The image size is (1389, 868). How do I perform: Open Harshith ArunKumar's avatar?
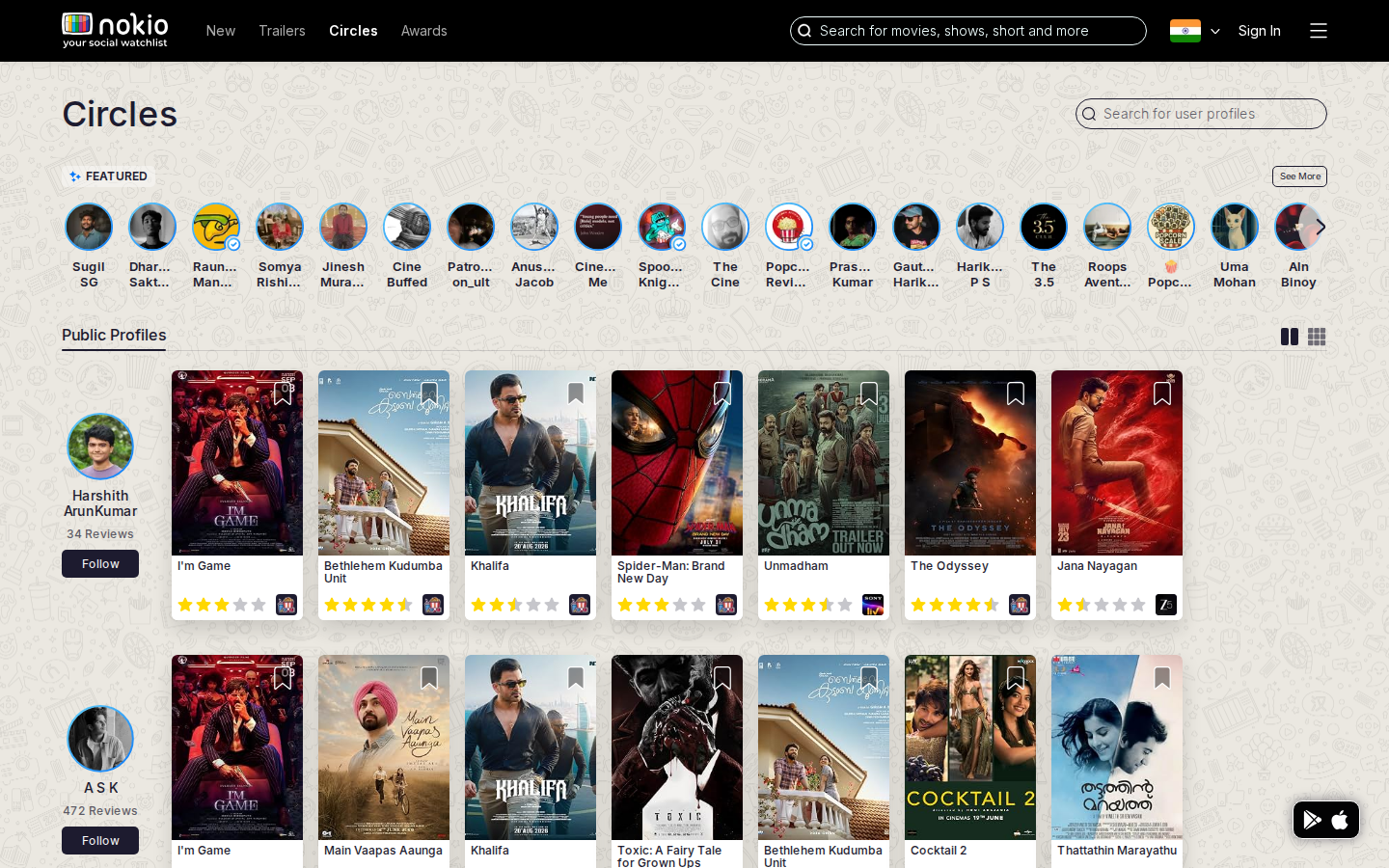pyautogui.click(x=100, y=447)
